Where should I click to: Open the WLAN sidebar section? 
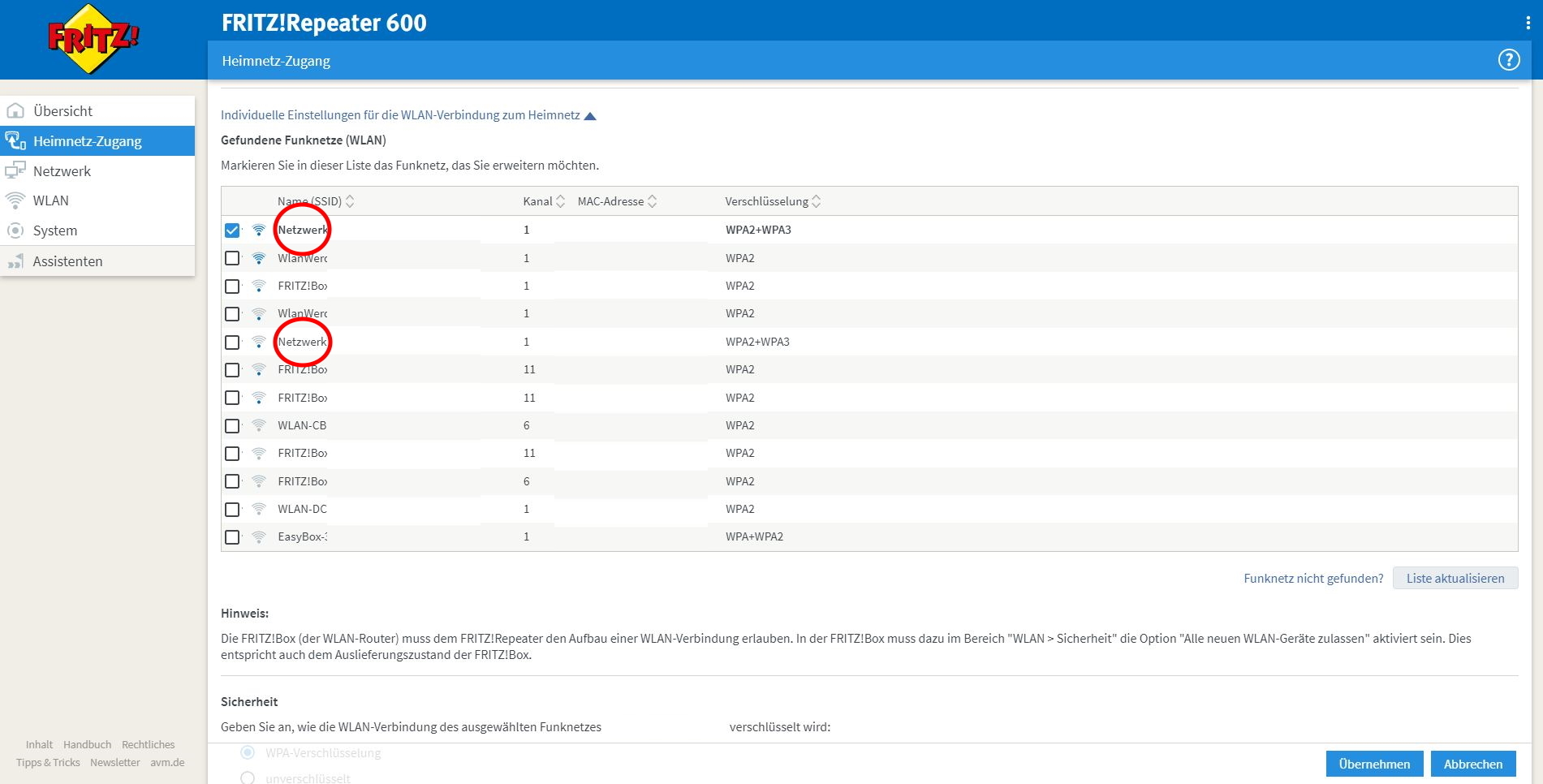pos(97,200)
